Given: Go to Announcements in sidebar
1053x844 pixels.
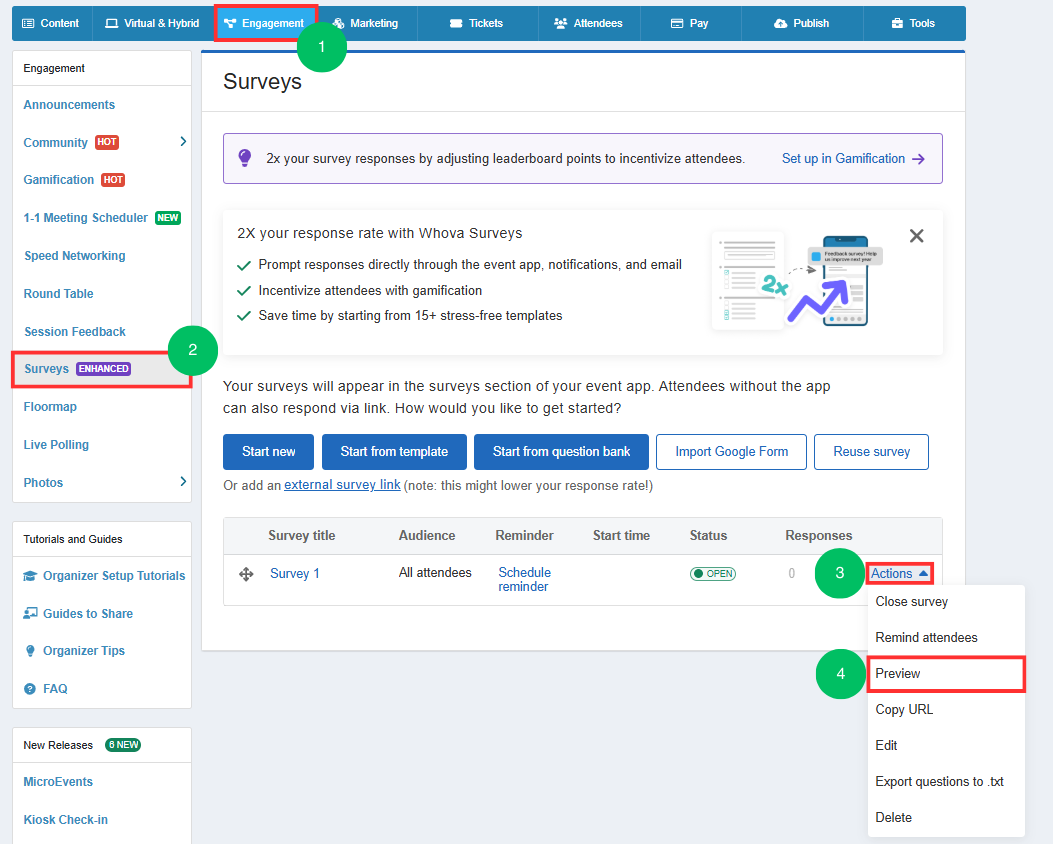Looking at the screenshot, I should (x=69, y=105).
